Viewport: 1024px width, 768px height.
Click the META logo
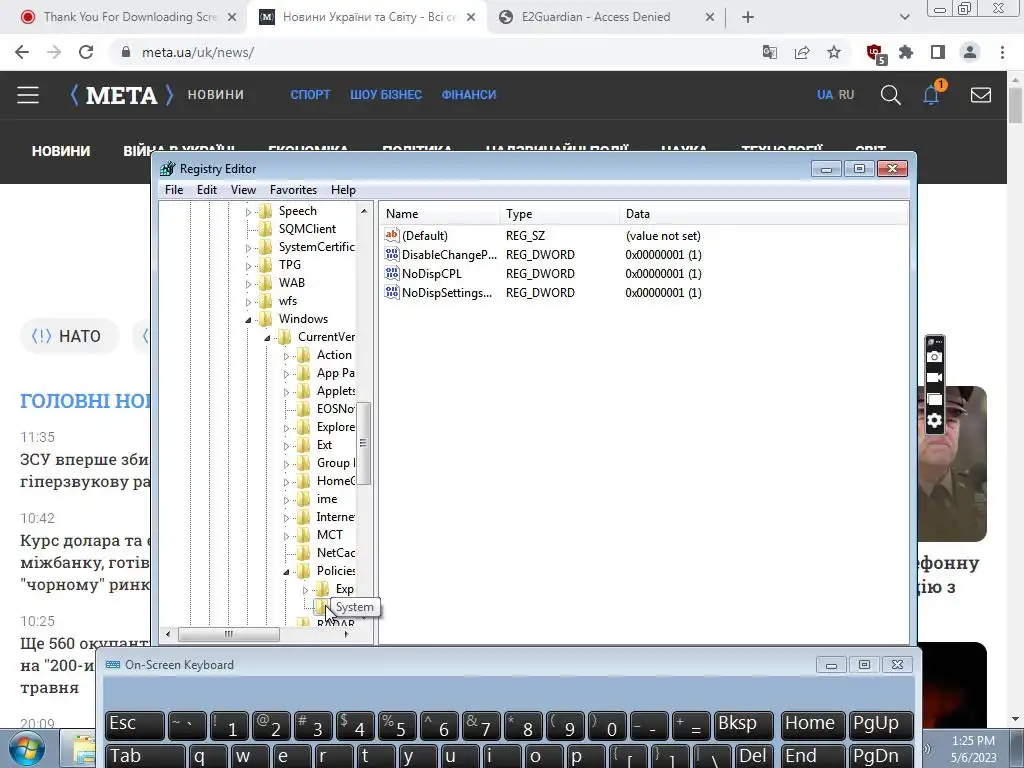122,95
